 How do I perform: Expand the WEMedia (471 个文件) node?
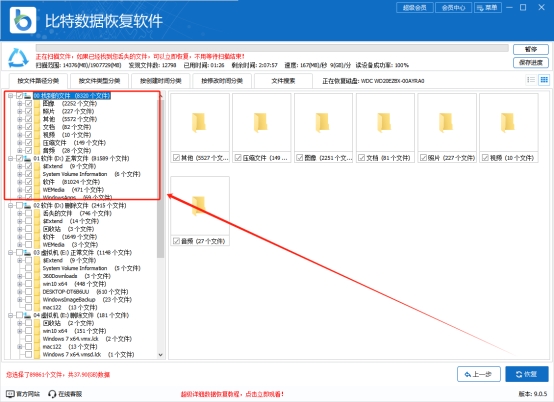[x=20, y=190]
